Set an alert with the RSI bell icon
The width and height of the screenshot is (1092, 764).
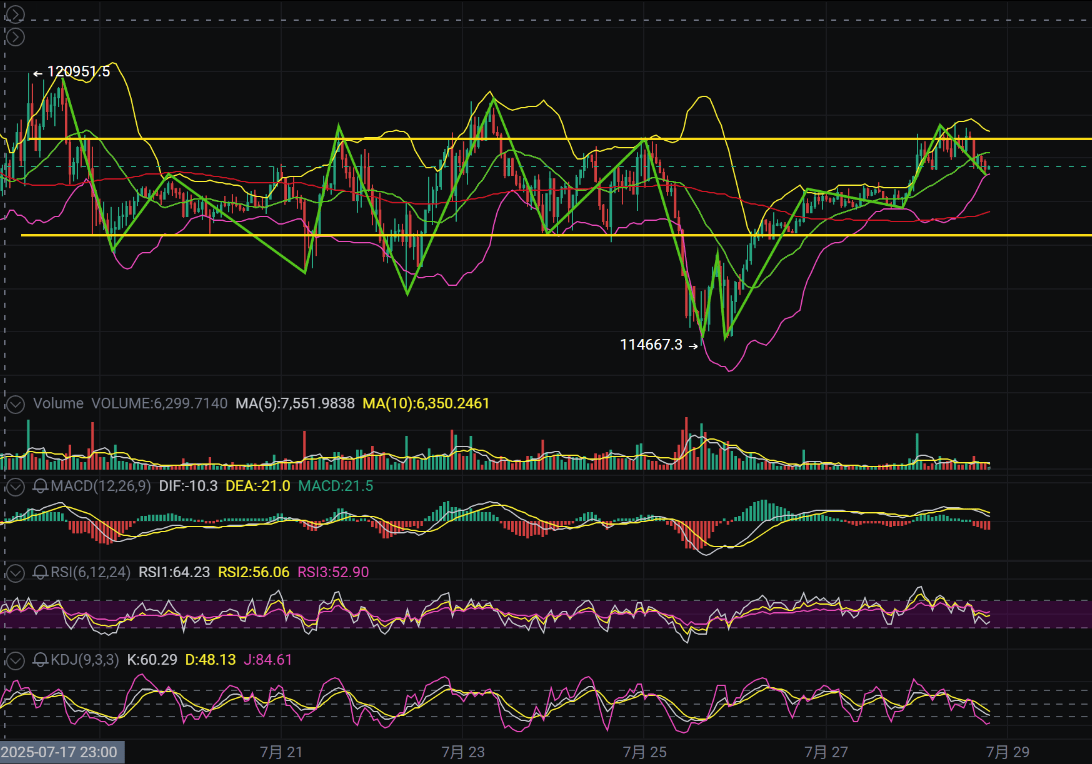[x=40, y=572]
